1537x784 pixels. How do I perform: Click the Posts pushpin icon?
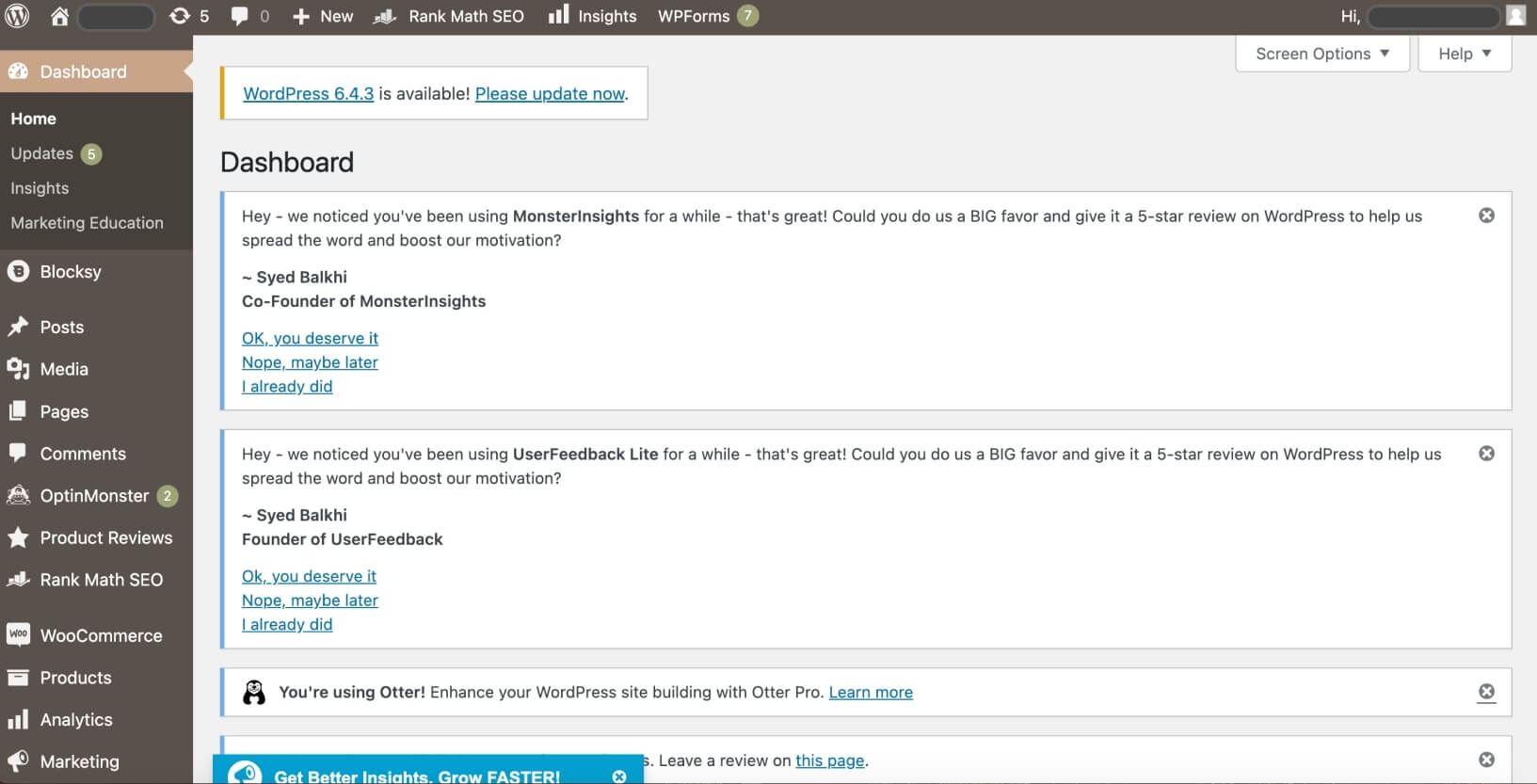[18, 327]
